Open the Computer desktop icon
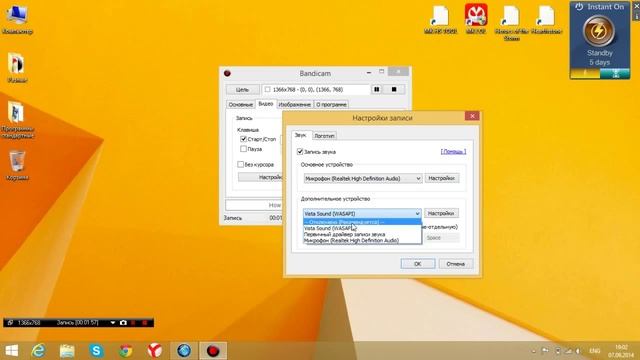Screen dimensions: 640x360 pos(17,19)
